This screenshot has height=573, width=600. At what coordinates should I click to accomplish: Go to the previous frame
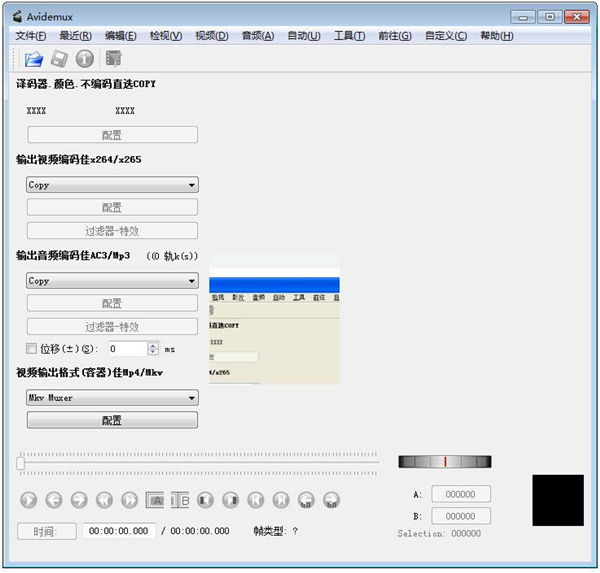click(x=54, y=500)
